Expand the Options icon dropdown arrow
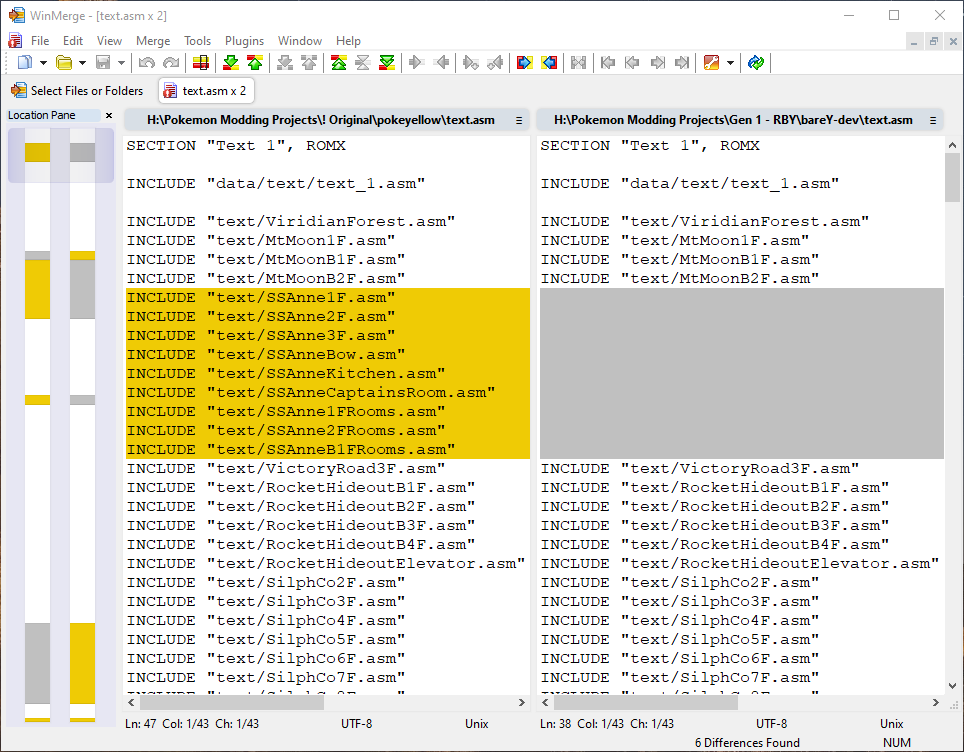The height and width of the screenshot is (752, 964). click(x=730, y=63)
